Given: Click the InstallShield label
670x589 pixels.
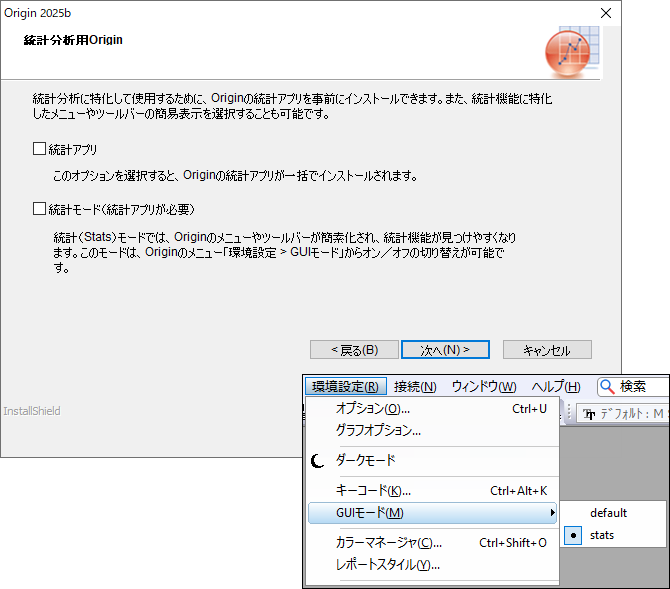Looking at the screenshot, I should tap(32, 411).
